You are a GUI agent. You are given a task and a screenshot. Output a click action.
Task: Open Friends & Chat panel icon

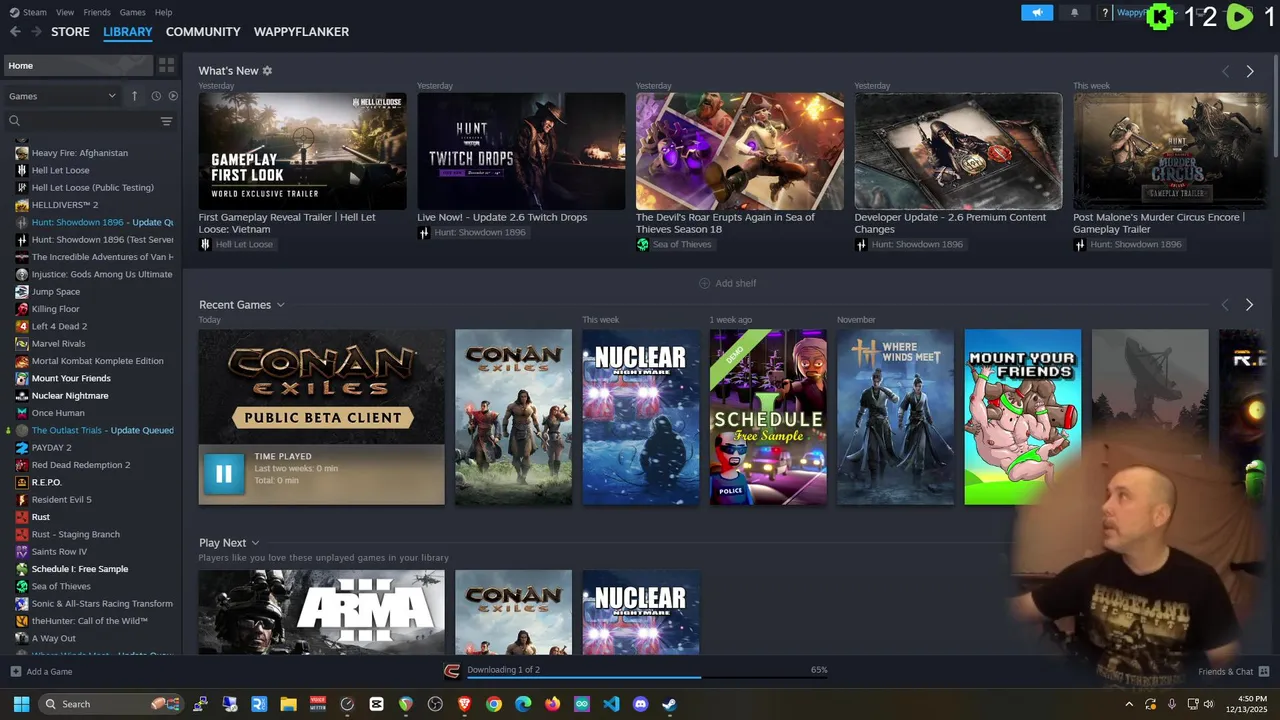(1264, 672)
